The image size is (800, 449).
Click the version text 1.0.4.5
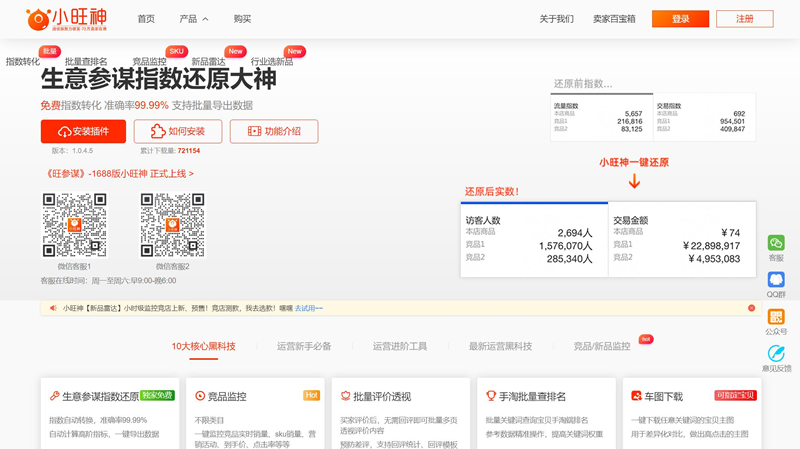[83, 151]
